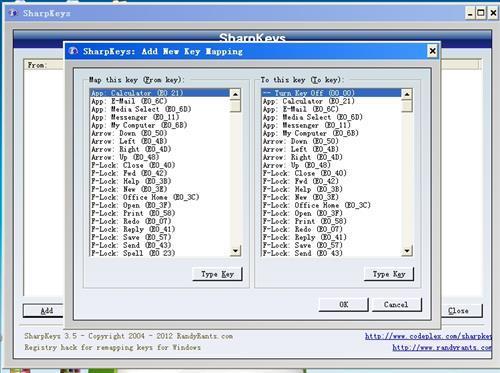
Task: Select F-Lock: Office Home in To list
Action: 332,205
